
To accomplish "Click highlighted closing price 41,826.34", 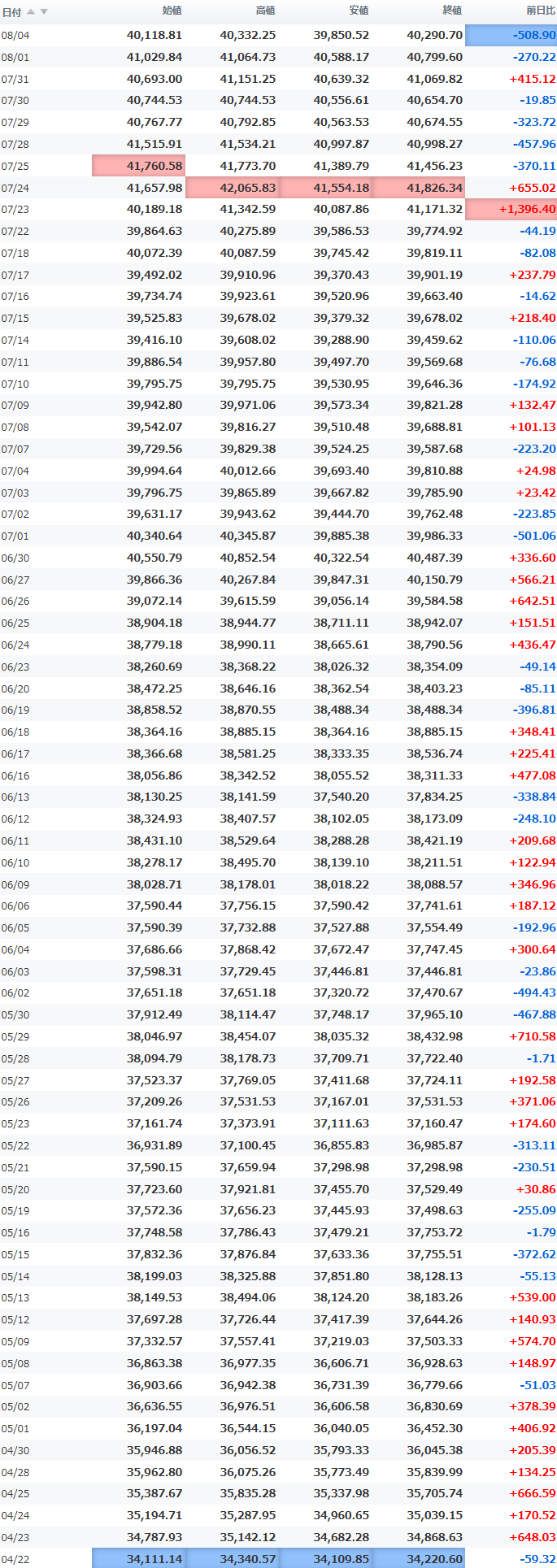I will click(x=418, y=188).
